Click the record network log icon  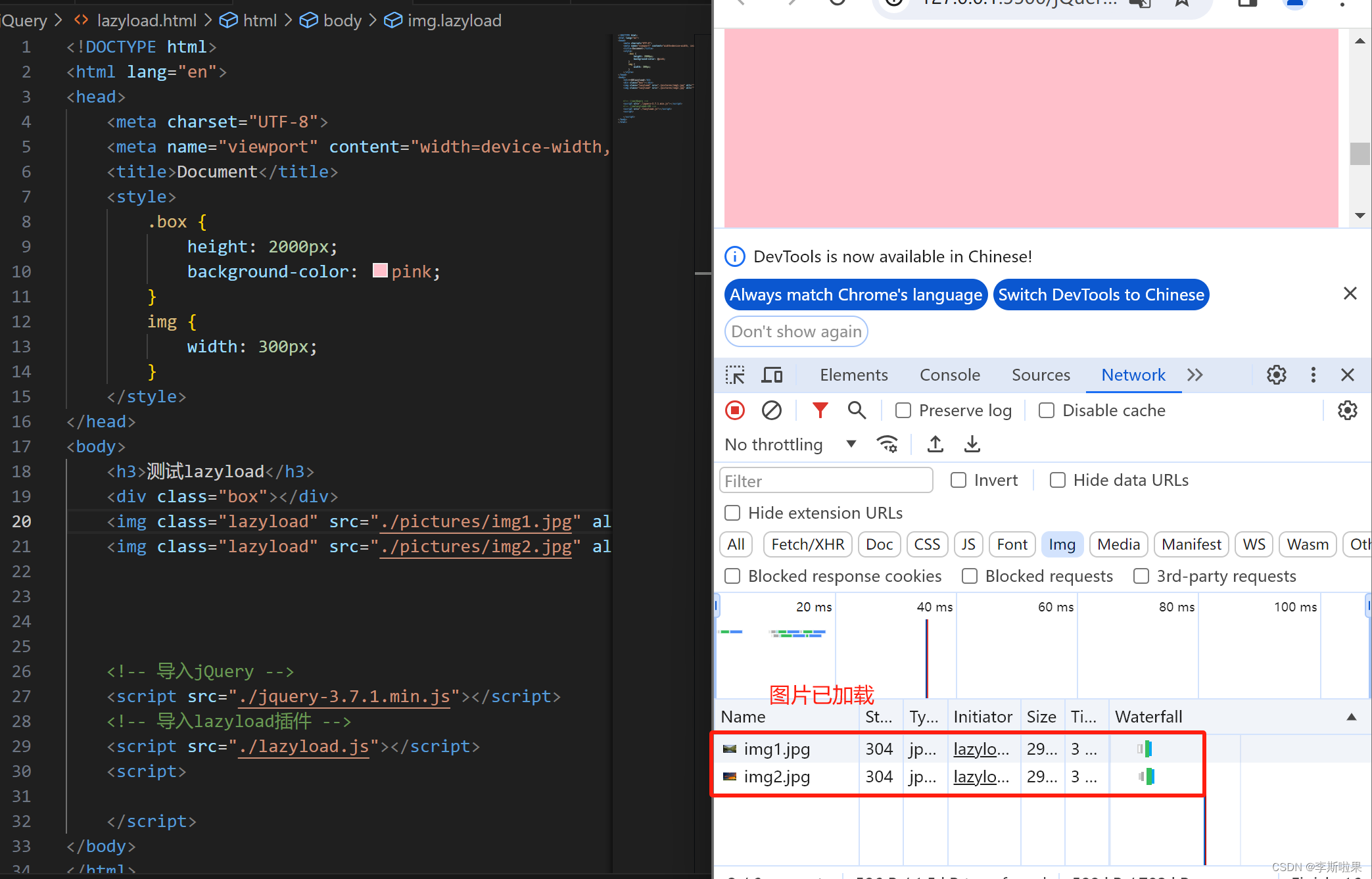point(735,410)
